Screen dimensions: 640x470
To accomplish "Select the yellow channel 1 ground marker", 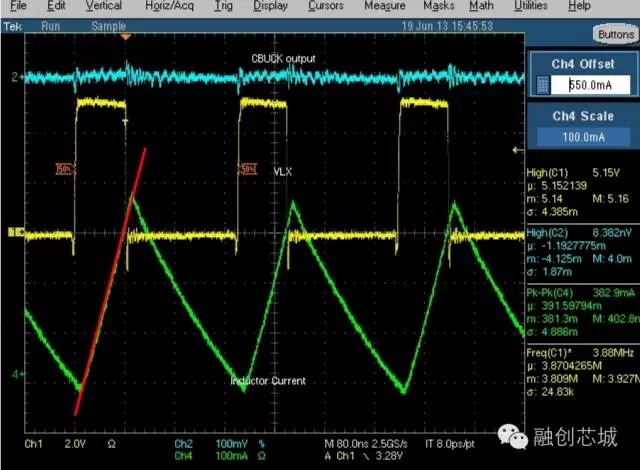I will [14, 233].
